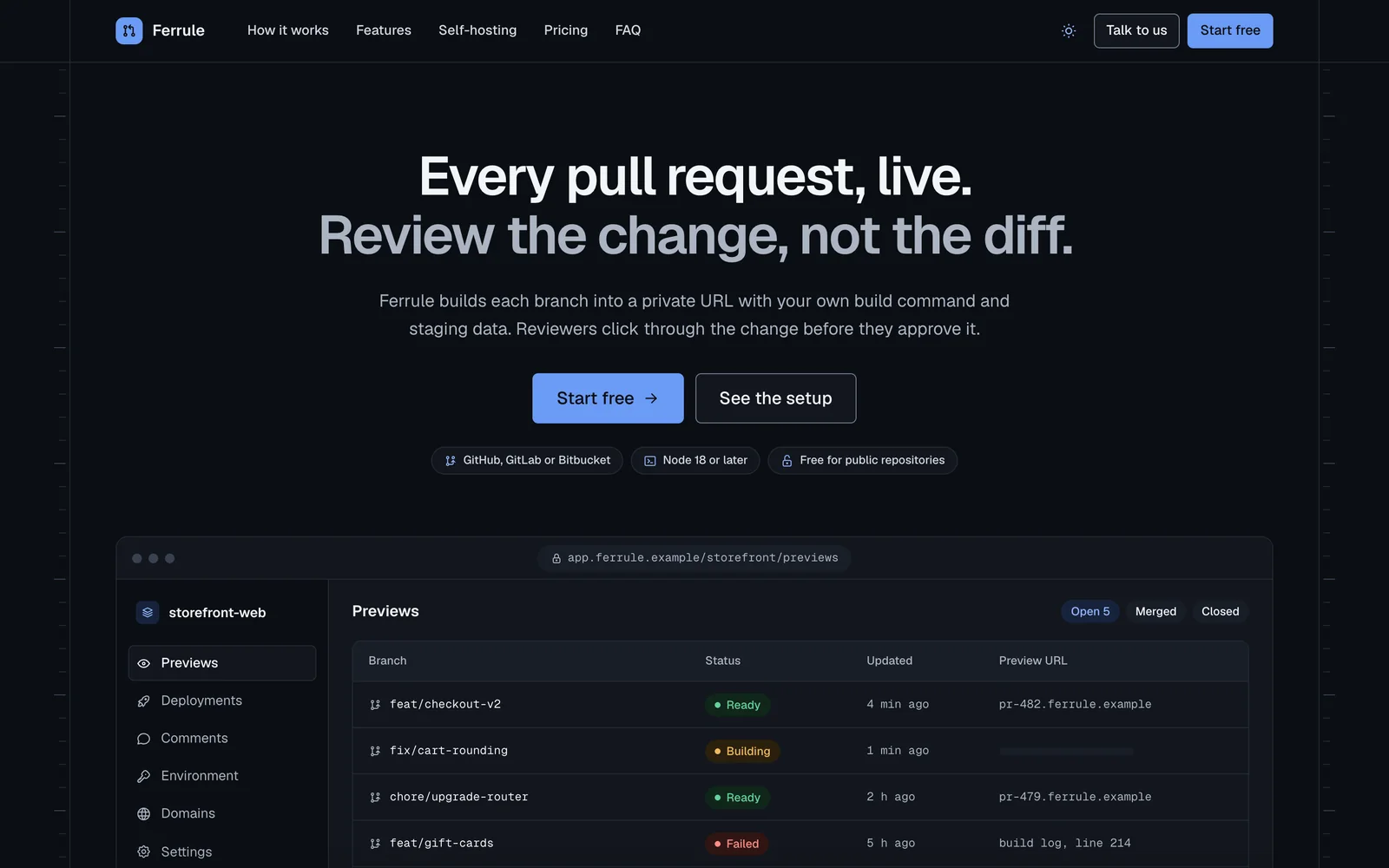Click branch icon for feat/gift-cards

coord(375,844)
